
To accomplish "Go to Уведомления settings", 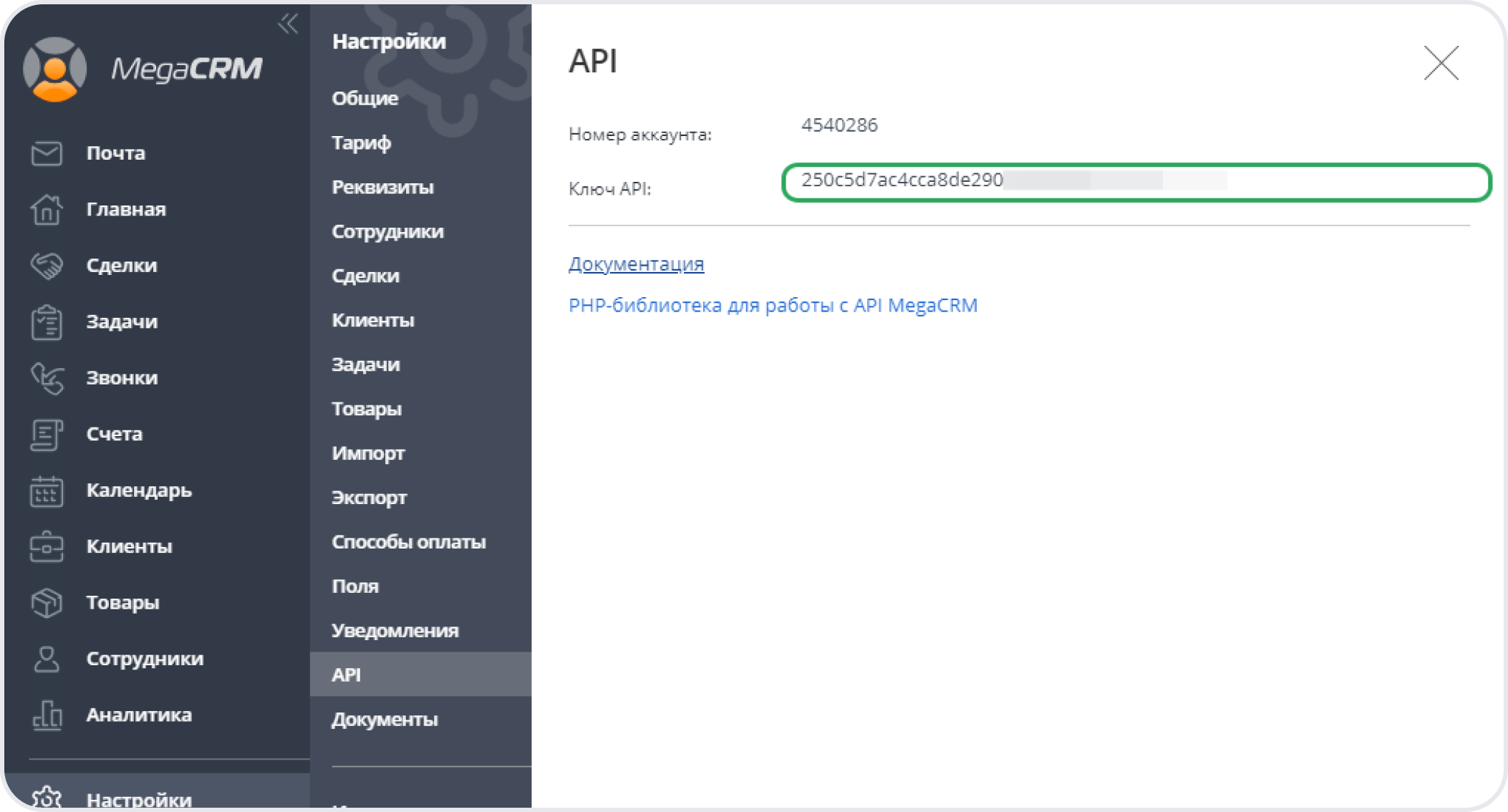I will [395, 631].
